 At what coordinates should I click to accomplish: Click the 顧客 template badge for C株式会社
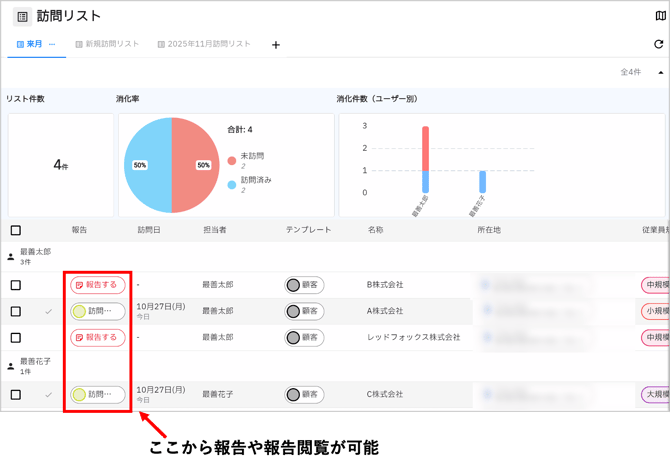point(304,394)
